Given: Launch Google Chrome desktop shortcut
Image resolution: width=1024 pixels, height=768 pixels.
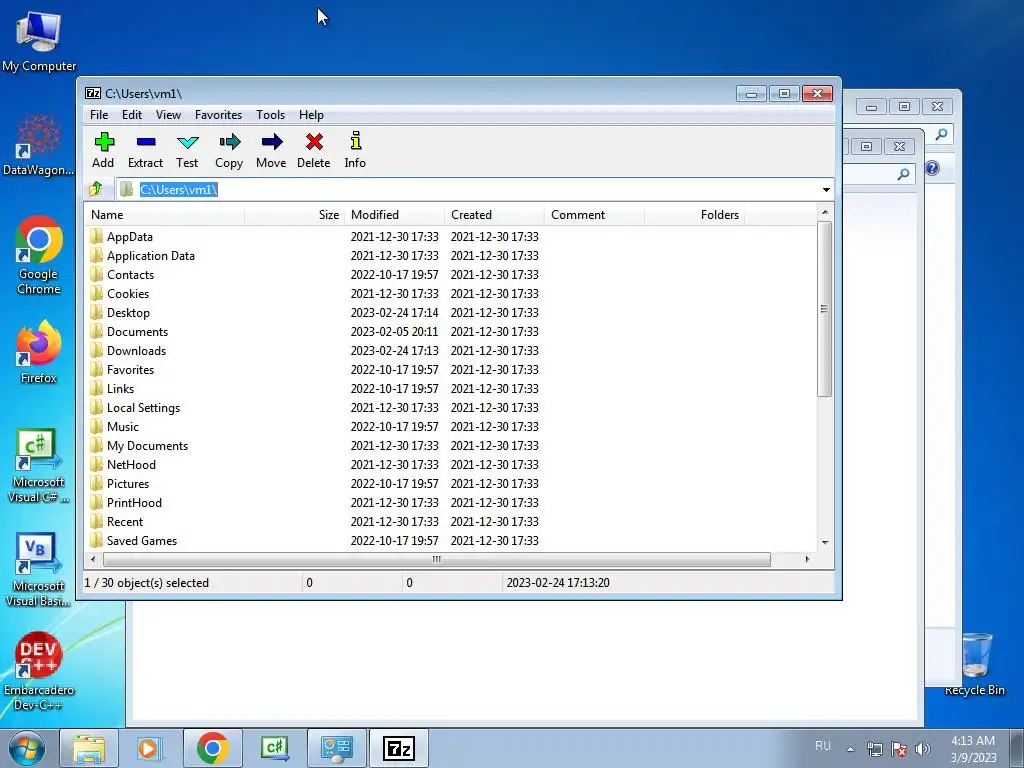Looking at the screenshot, I should pyautogui.click(x=39, y=256).
